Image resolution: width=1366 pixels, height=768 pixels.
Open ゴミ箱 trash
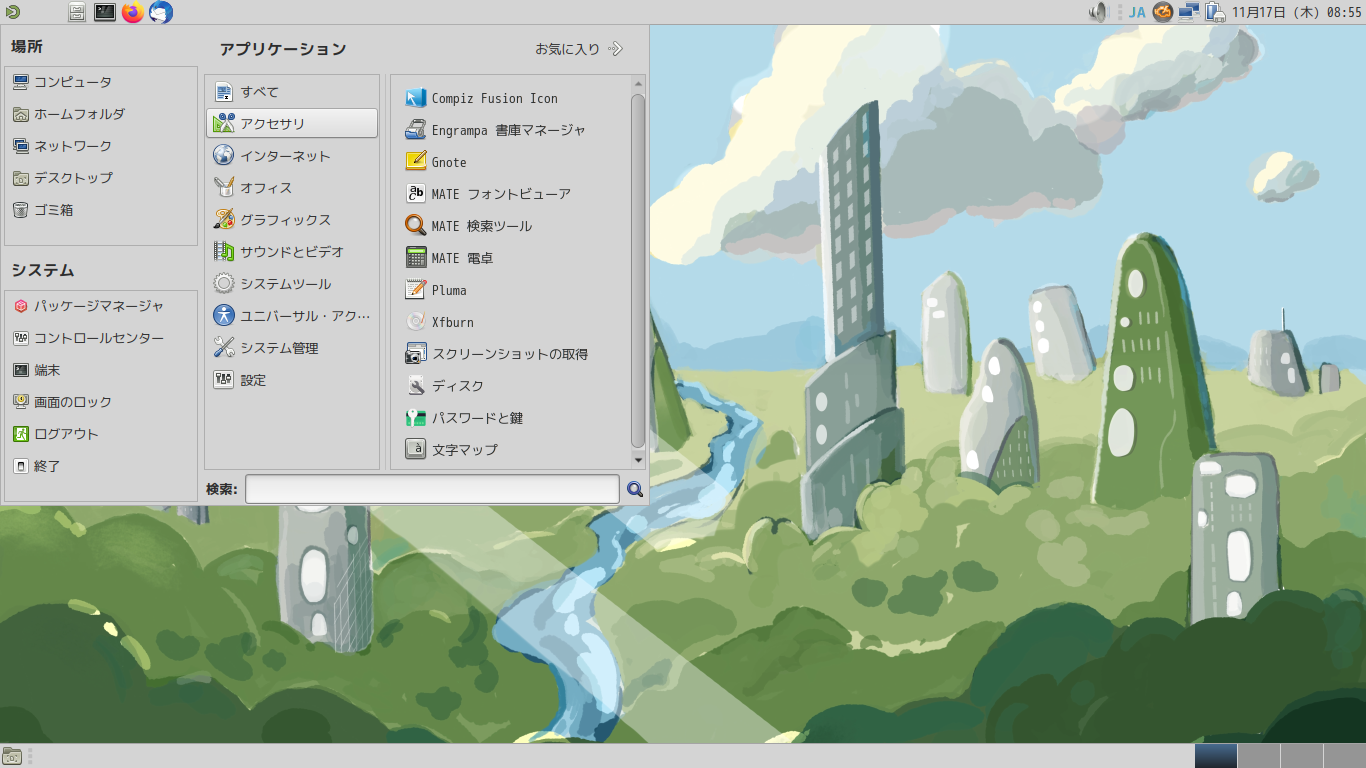101,210
